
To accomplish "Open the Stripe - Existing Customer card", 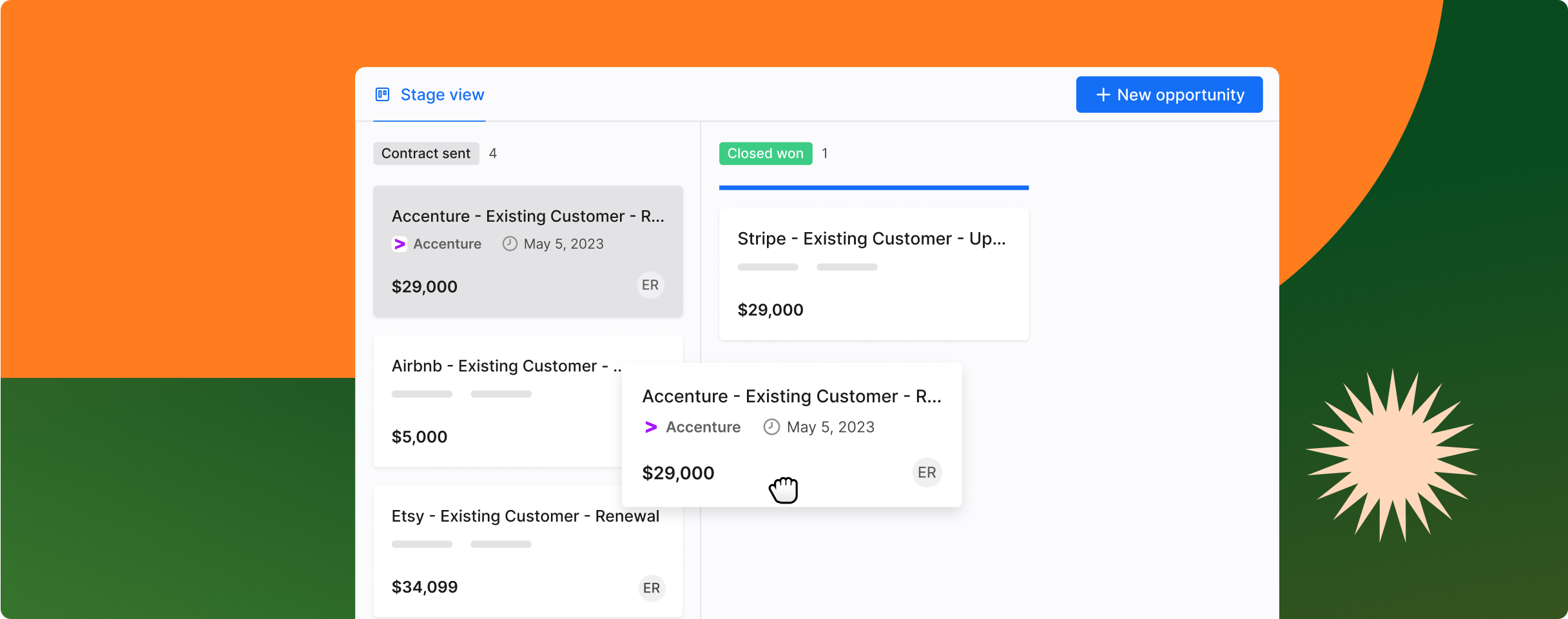I will tap(874, 274).
